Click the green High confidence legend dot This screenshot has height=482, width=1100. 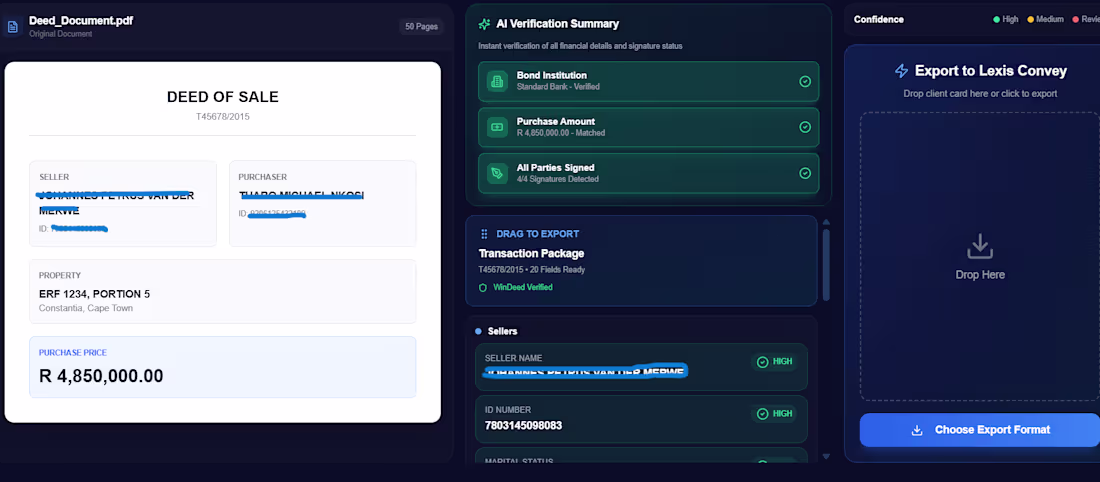click(x=996, y=20)
